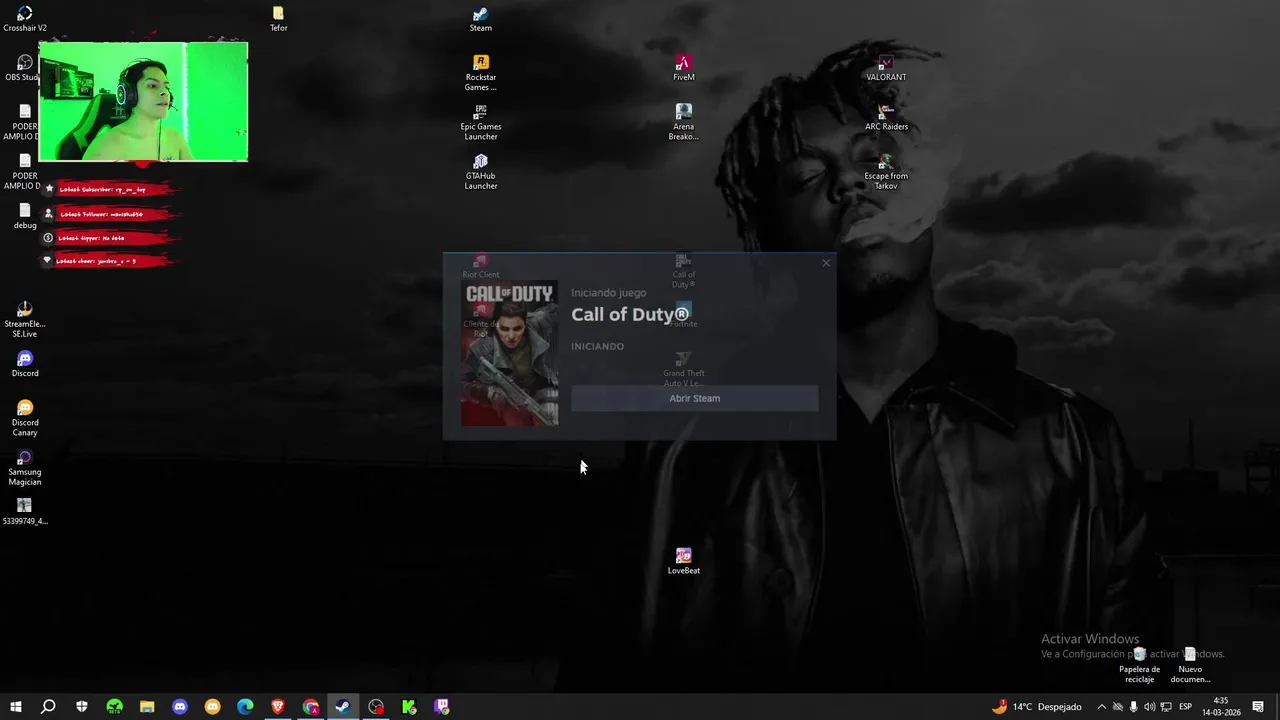Click the microphone tray icon
This screenshot has height=720, width=1280.
point(1133,707)
